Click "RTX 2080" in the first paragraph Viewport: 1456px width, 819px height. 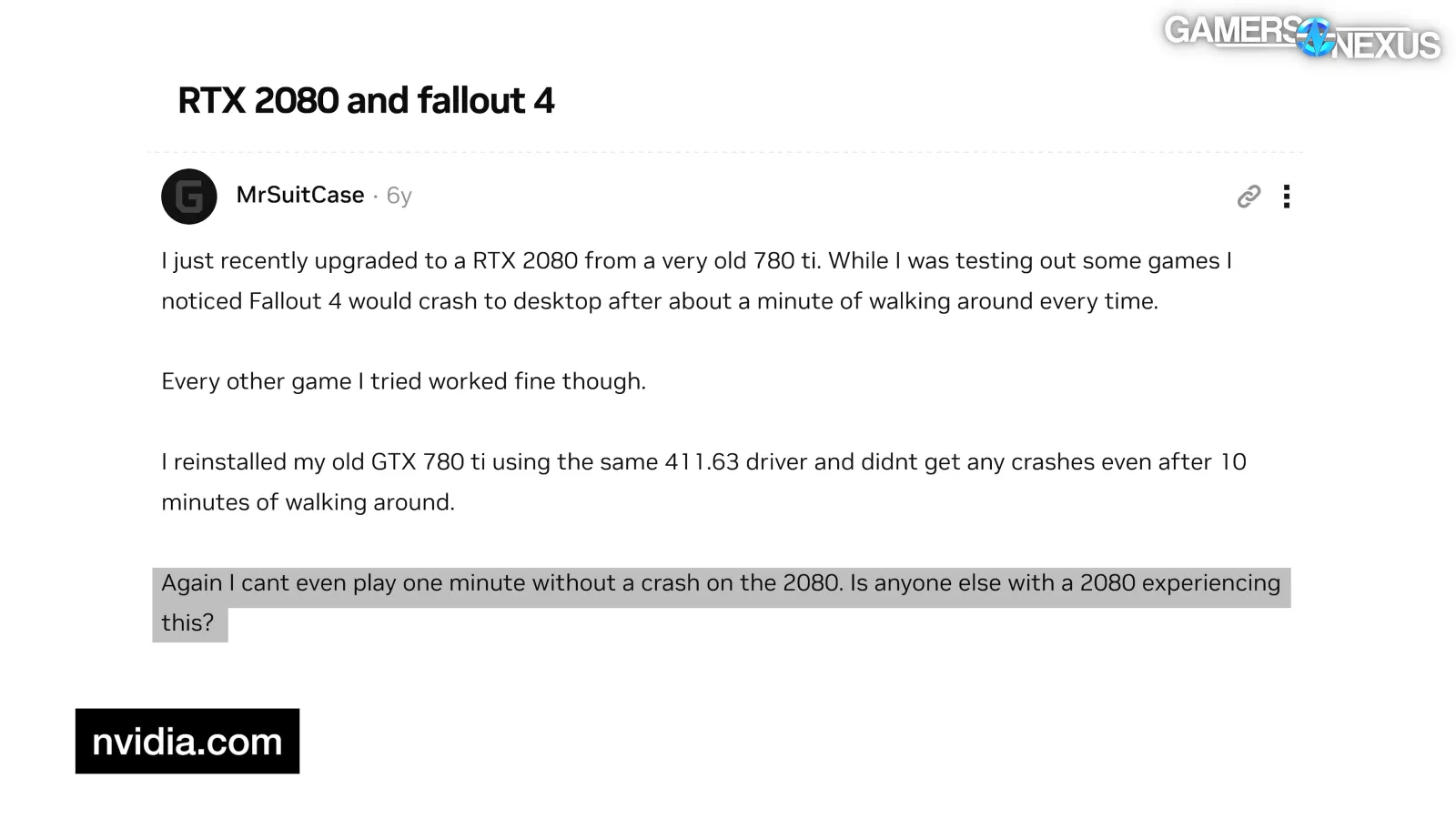coord(525,261)
